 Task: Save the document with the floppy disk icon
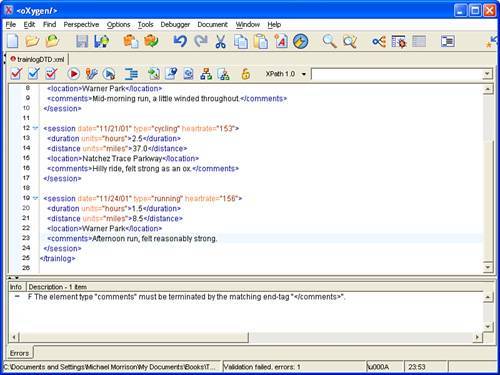coord(82,41)
